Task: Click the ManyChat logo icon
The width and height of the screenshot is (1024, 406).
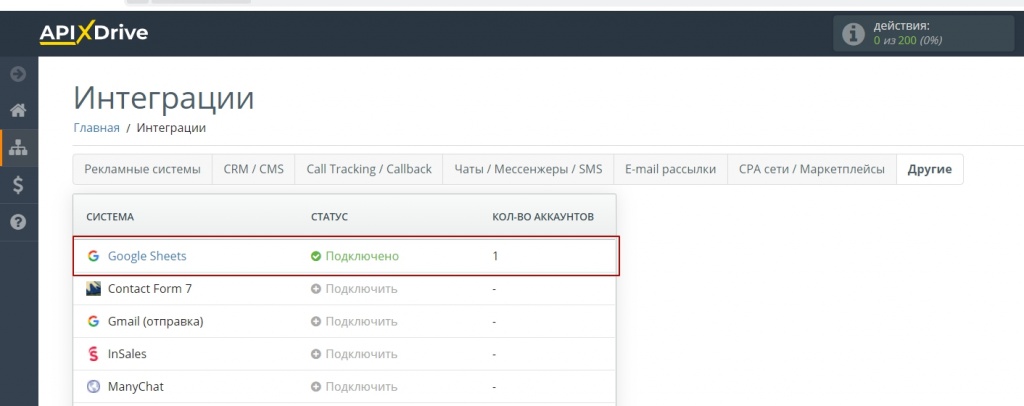Action: [93, 386]
